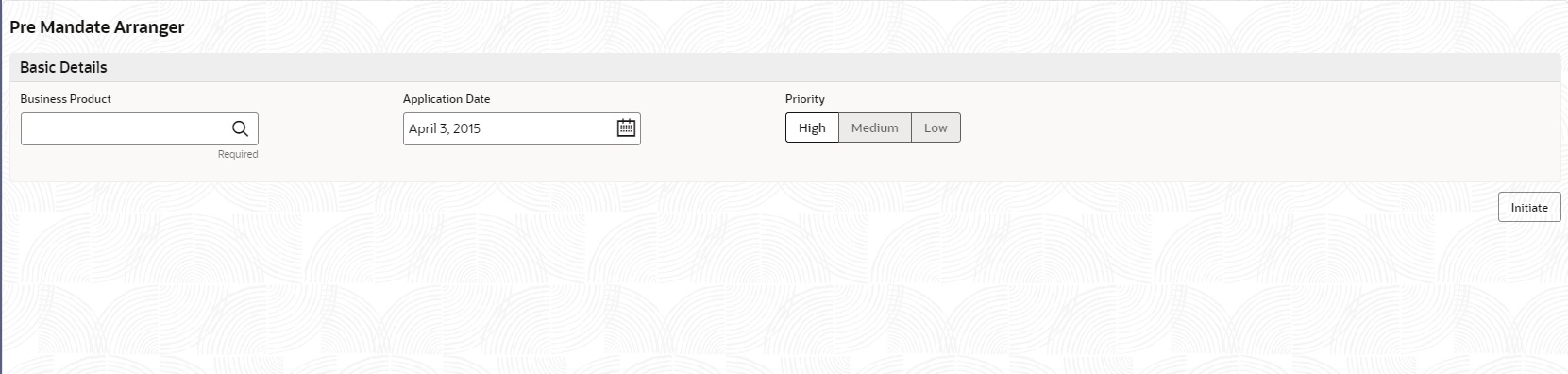Set priority to Low
This screenshot has height=374, width=1568.
(936, 127)
